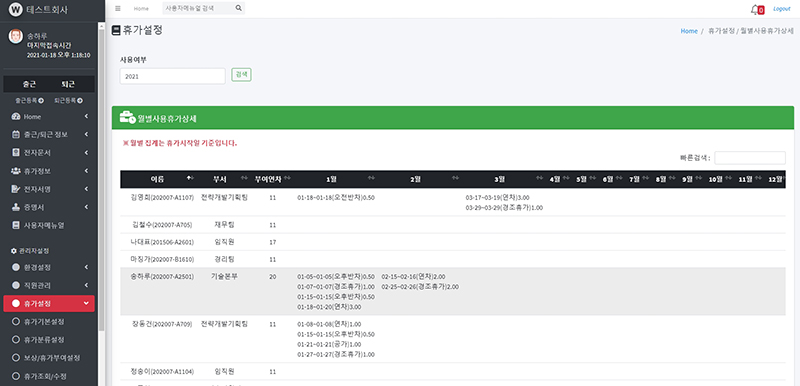The width and height of the screenshot is (800, 386).
Task: Click the Logout link
Action: [x=782, y=9]
